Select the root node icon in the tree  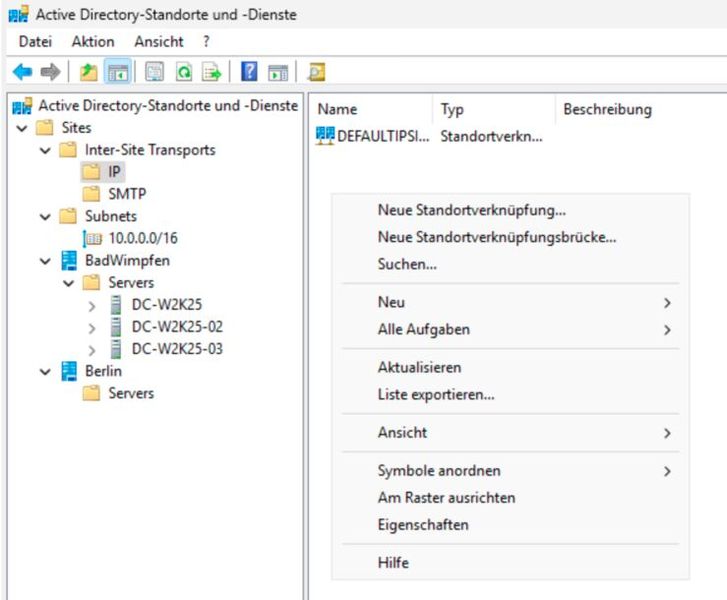(22, 106)
